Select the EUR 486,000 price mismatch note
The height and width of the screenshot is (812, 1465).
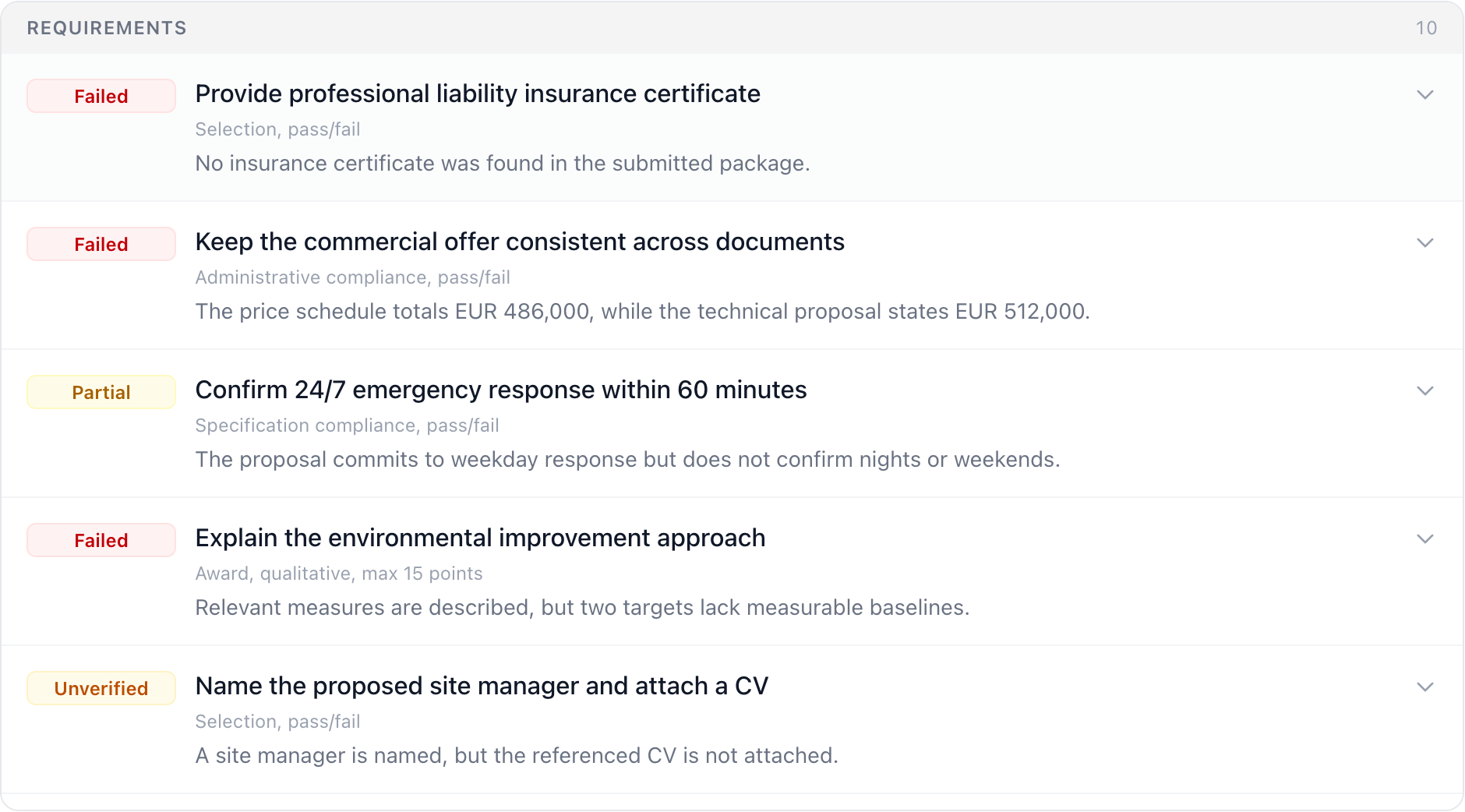(642, 312)
